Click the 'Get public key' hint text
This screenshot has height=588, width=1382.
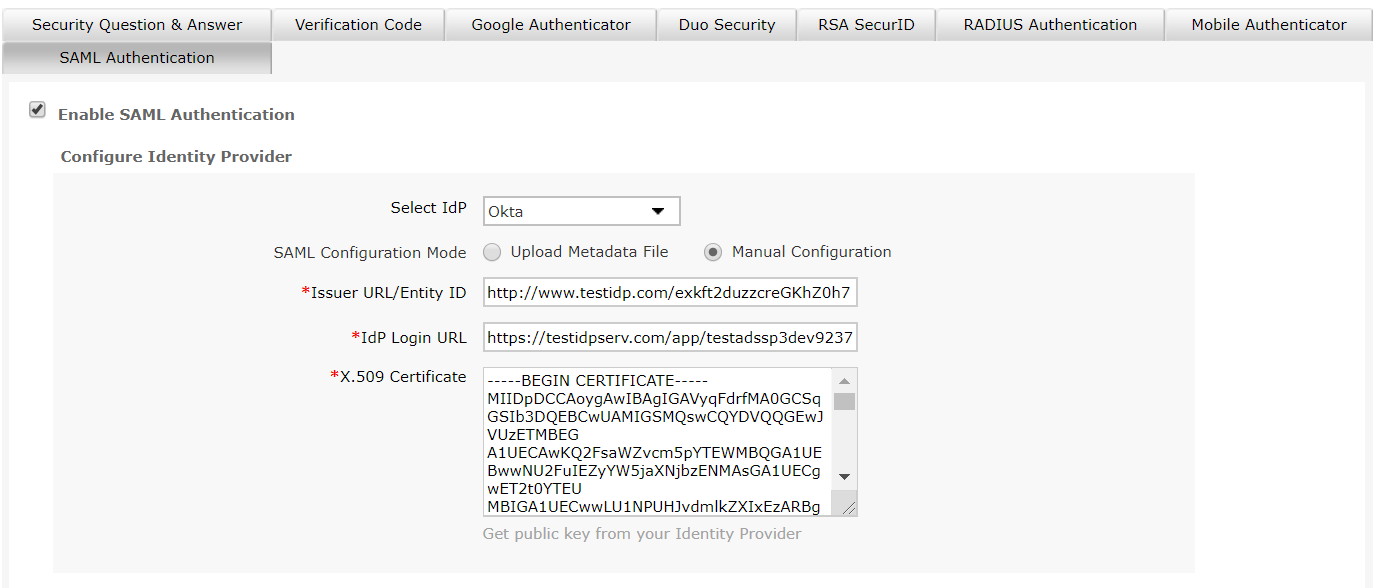[642, 534]
